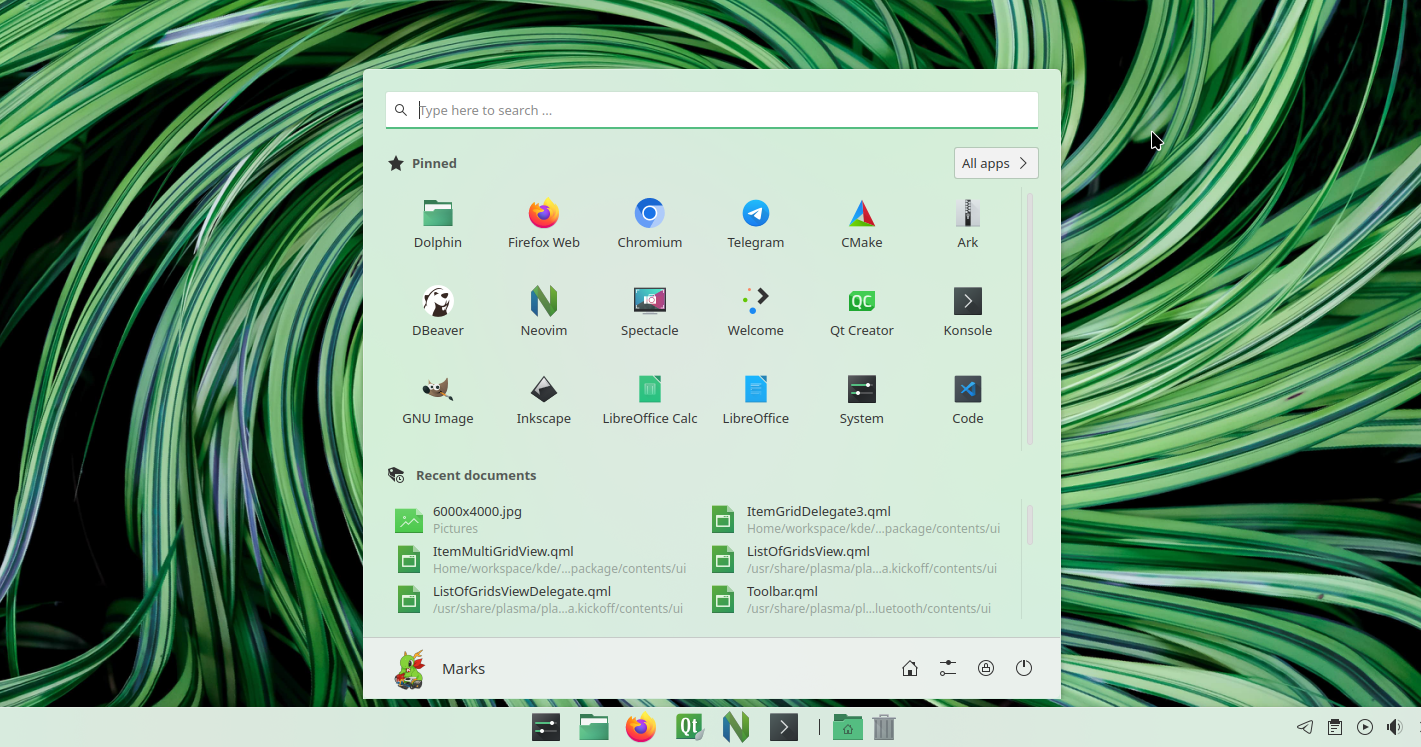Launch the CMake app

click(862, 223)
